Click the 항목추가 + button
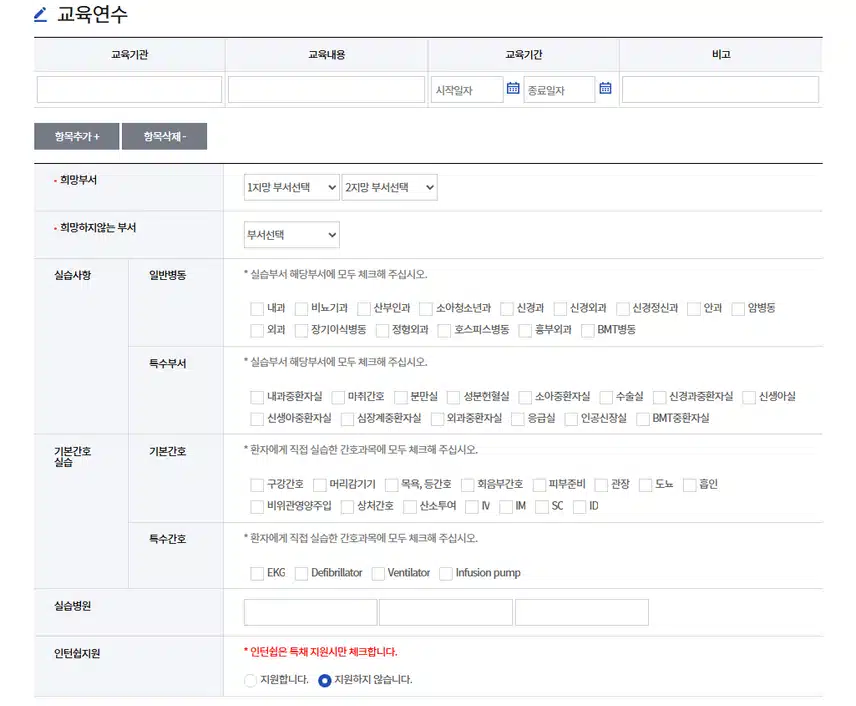 [x=76, y=136]
